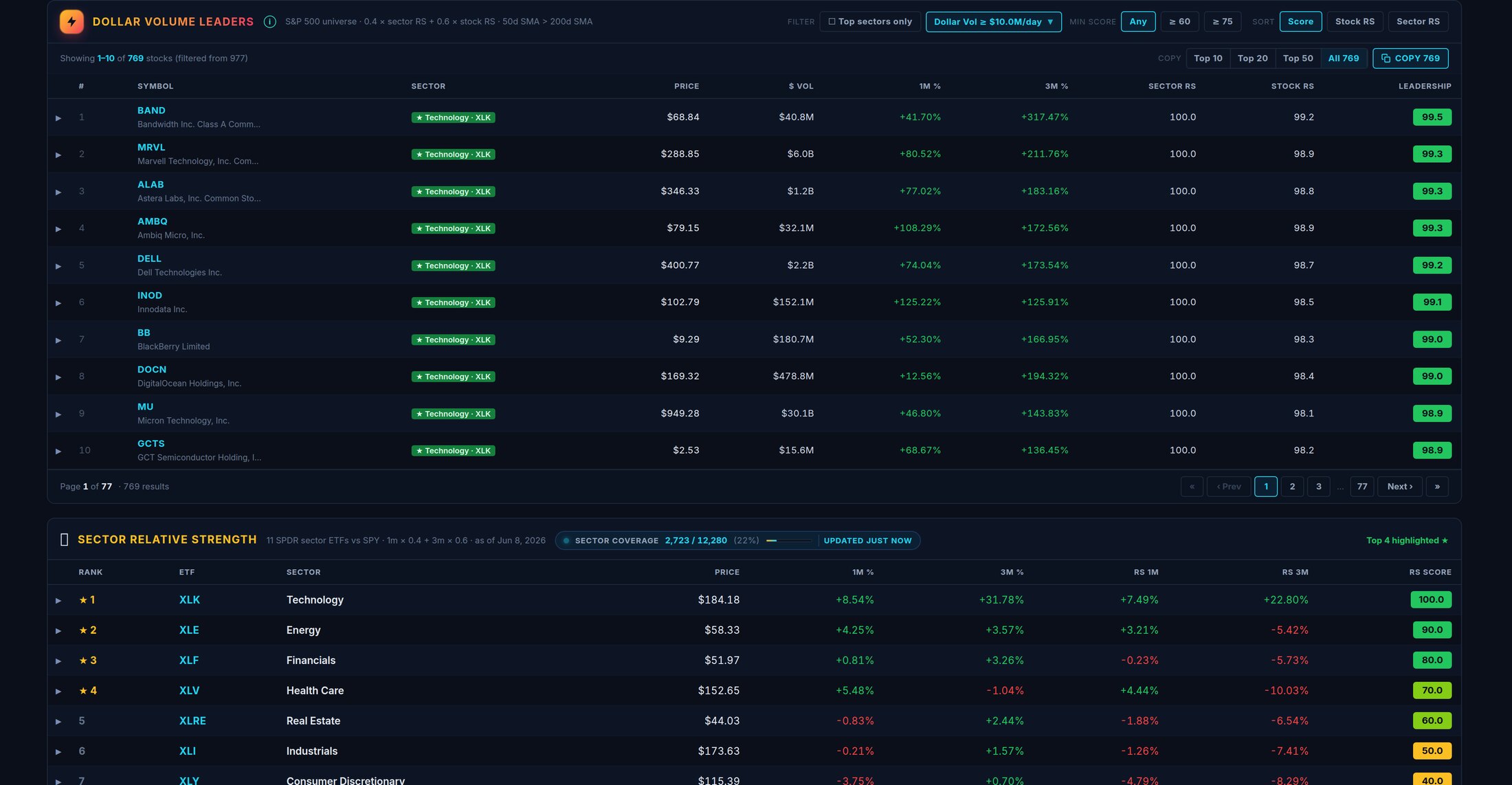Image resolution: width=1512 pixels, height=785 pixels.
Task: Click the 3M % header in leaders table
Action: pos(1056,87)
